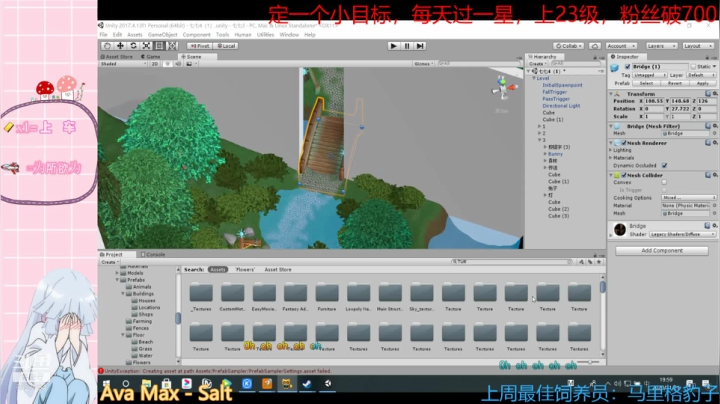
Task: Open Transform component help book icon
Action: [x=708, y=94]
